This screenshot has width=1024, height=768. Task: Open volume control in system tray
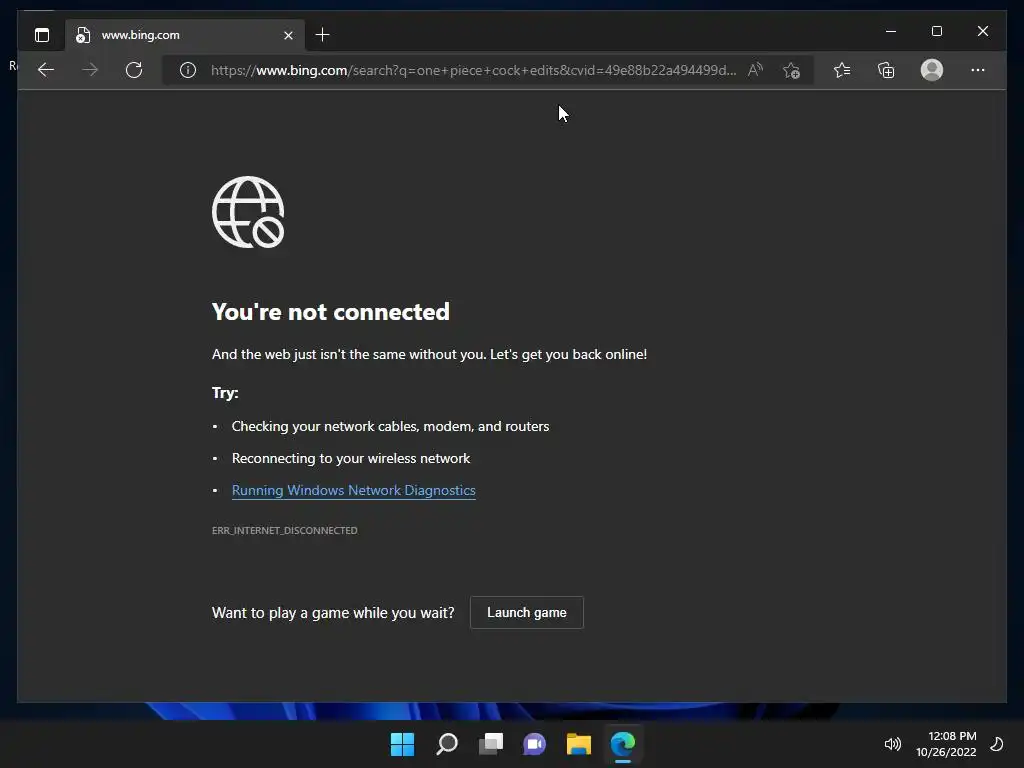click(893, 744)
